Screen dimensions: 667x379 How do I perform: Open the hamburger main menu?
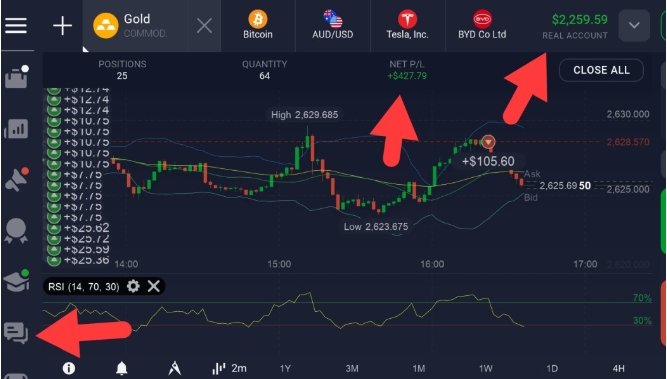[16, 26]
